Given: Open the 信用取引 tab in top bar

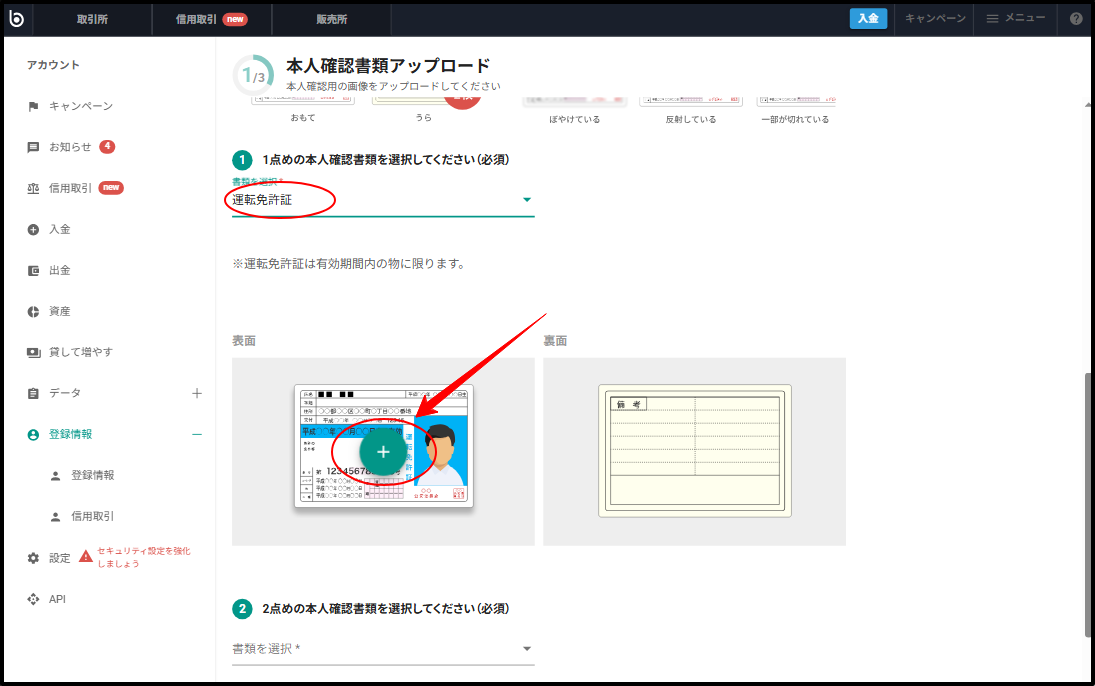Looking at the screenshot, I should pyautogui.click(x=212, y=20).
